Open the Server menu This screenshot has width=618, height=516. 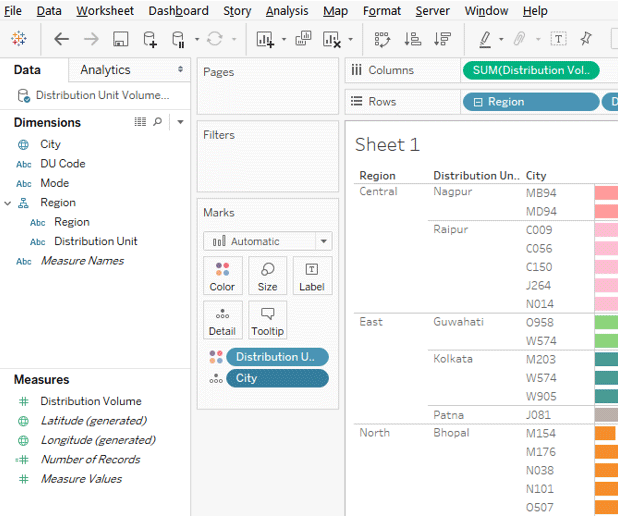pyautogui.click(x=432, y=11)
